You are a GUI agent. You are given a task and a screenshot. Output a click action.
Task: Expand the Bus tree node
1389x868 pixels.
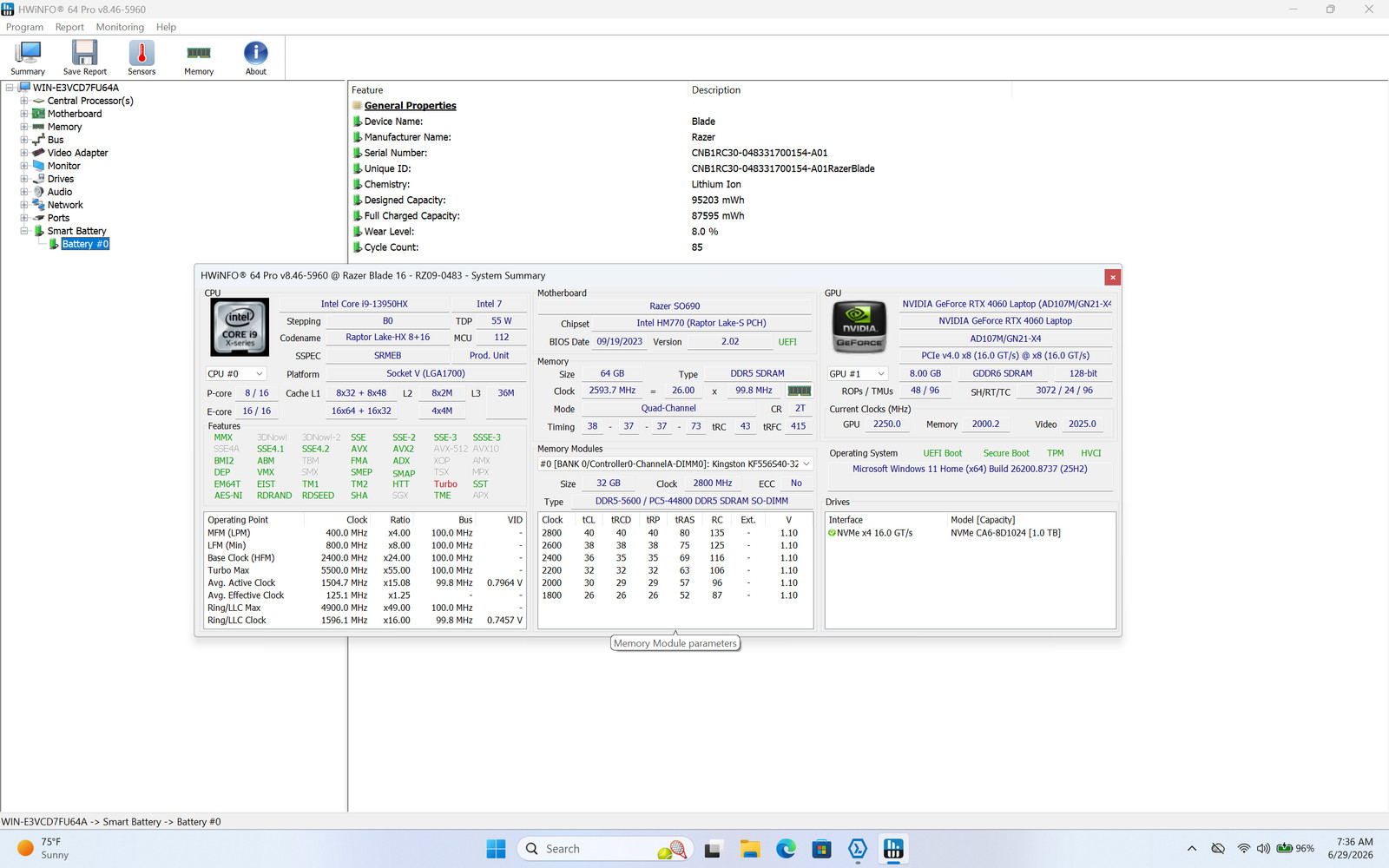(24, 140)
